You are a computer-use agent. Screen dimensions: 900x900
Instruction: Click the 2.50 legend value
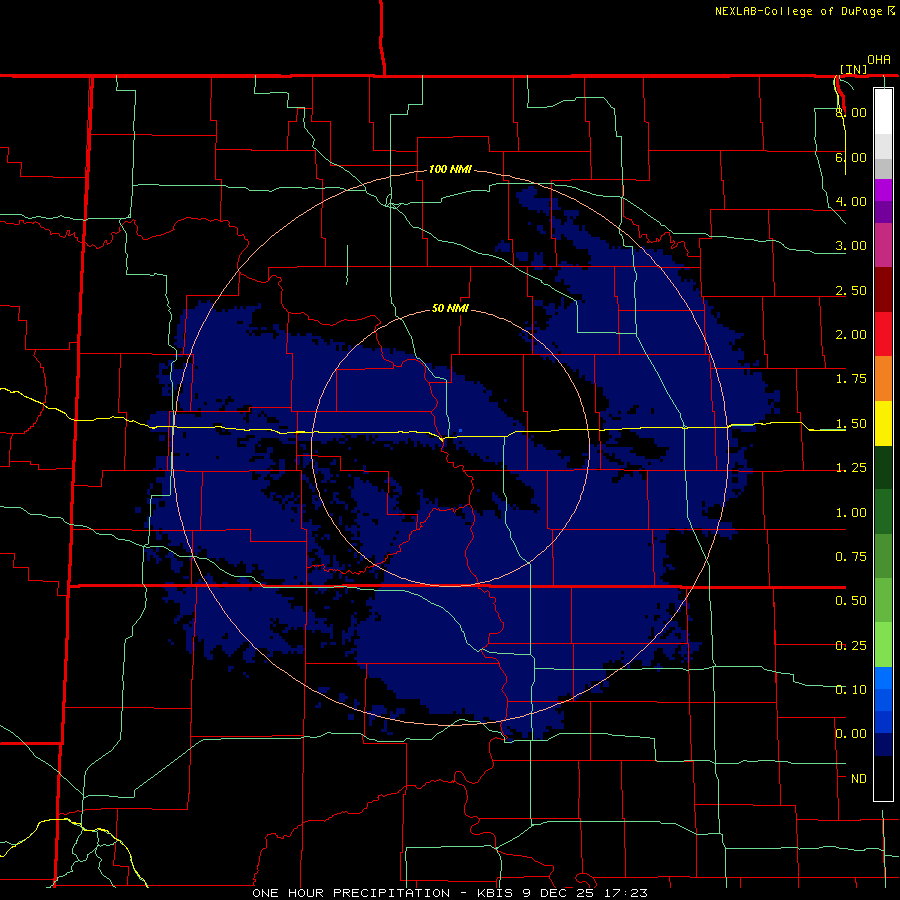851,290
